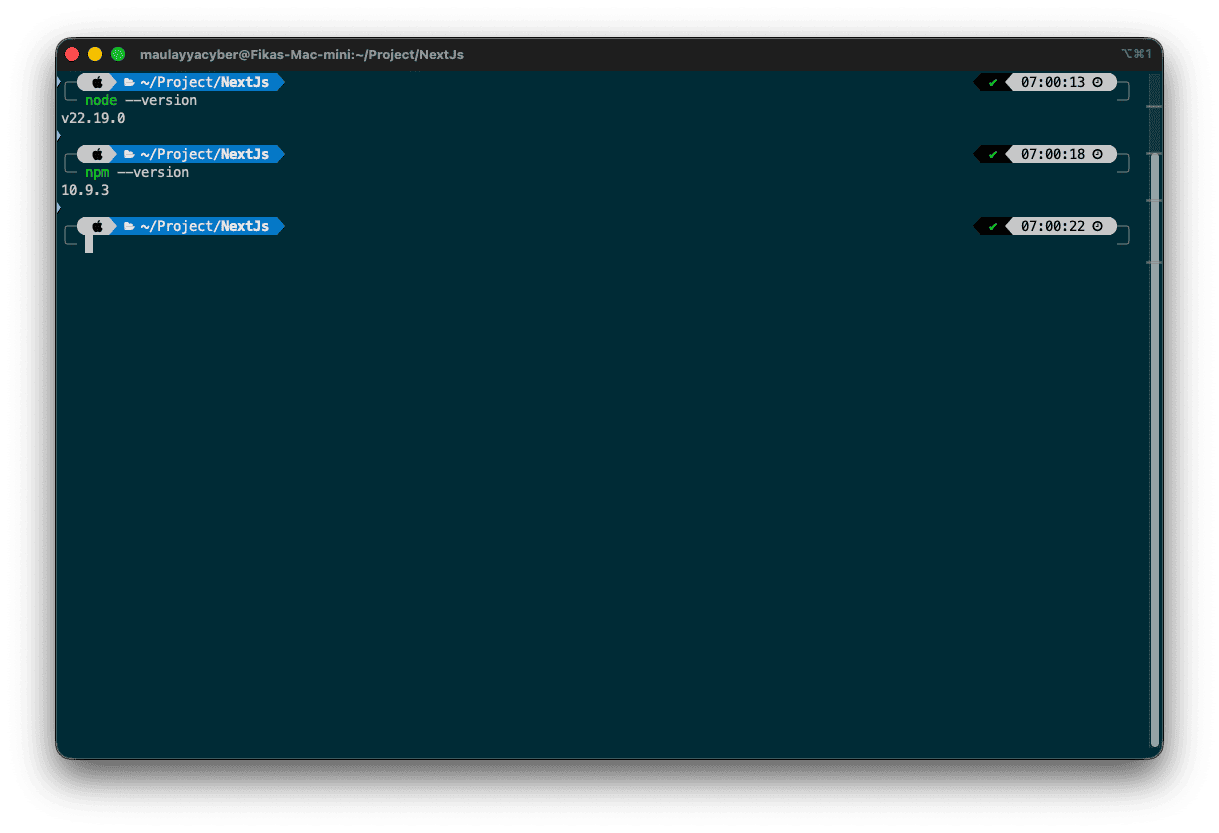
Task: Click the folder icon in the third prompt line
Action: pyautogui.click(x=130, y=226)
